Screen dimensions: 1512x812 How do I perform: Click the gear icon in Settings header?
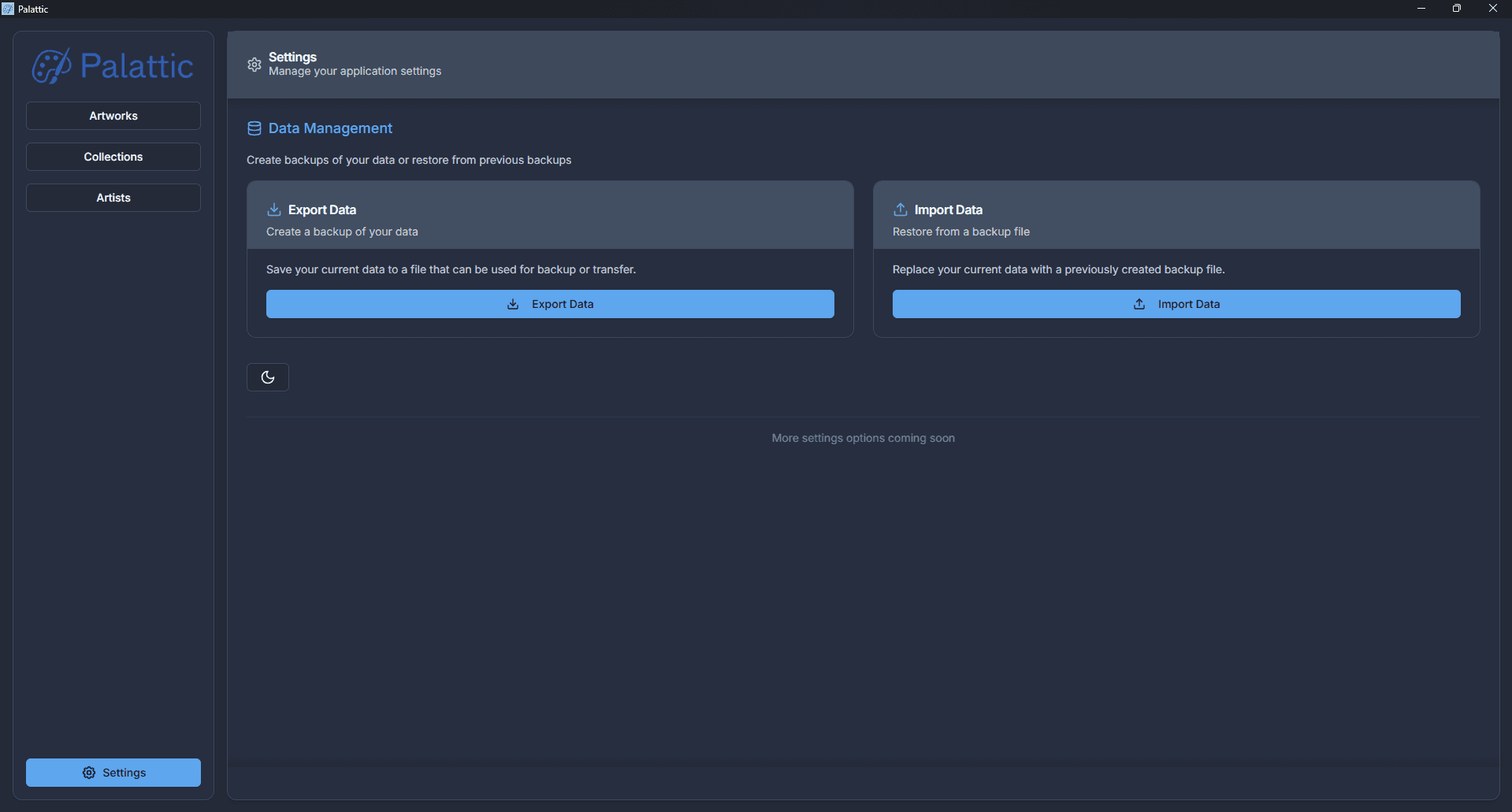click(x=254, y=65)
